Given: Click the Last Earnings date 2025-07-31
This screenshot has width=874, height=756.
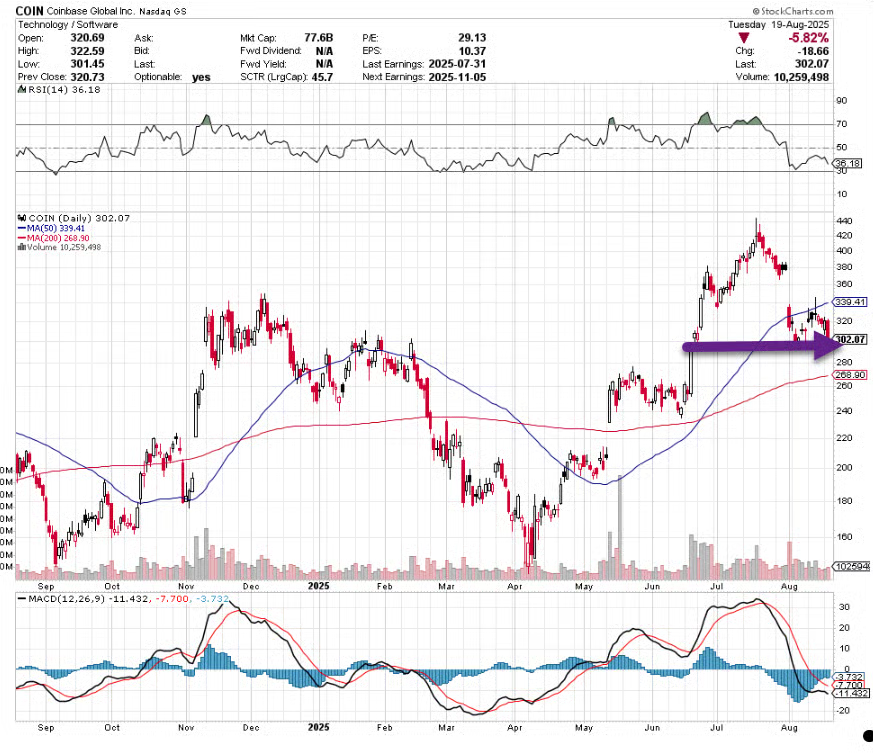Looking at the screenshot, I should tap(457, 64).
